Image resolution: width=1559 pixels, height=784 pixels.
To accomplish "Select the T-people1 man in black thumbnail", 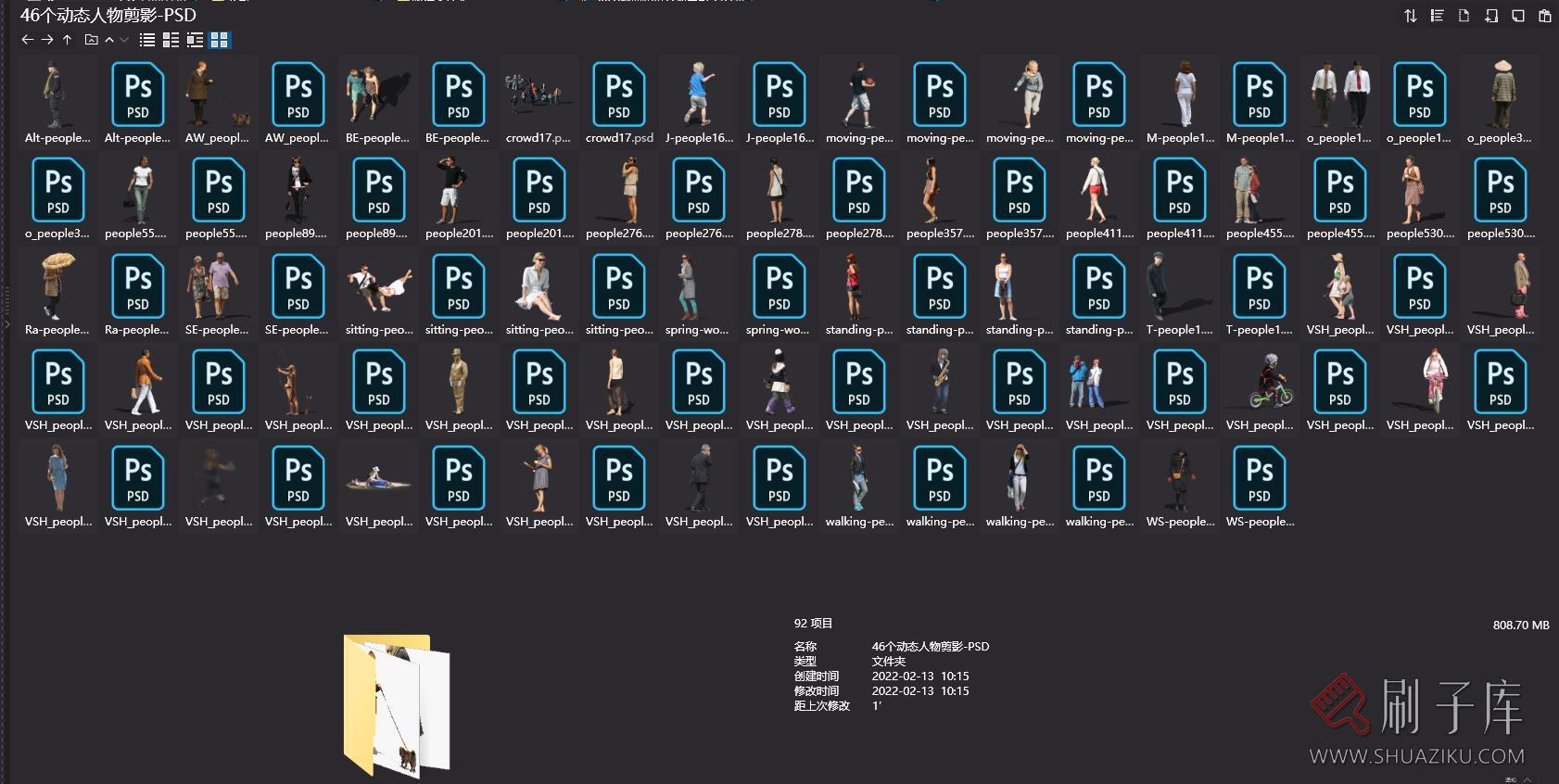I will pyautogui.click(x=1180, y=286).
